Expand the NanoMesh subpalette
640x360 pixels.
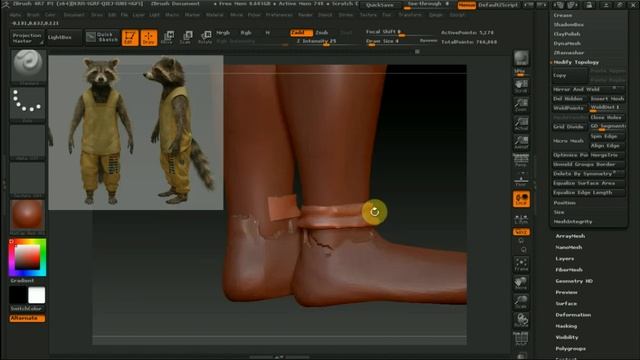(569, 247)
